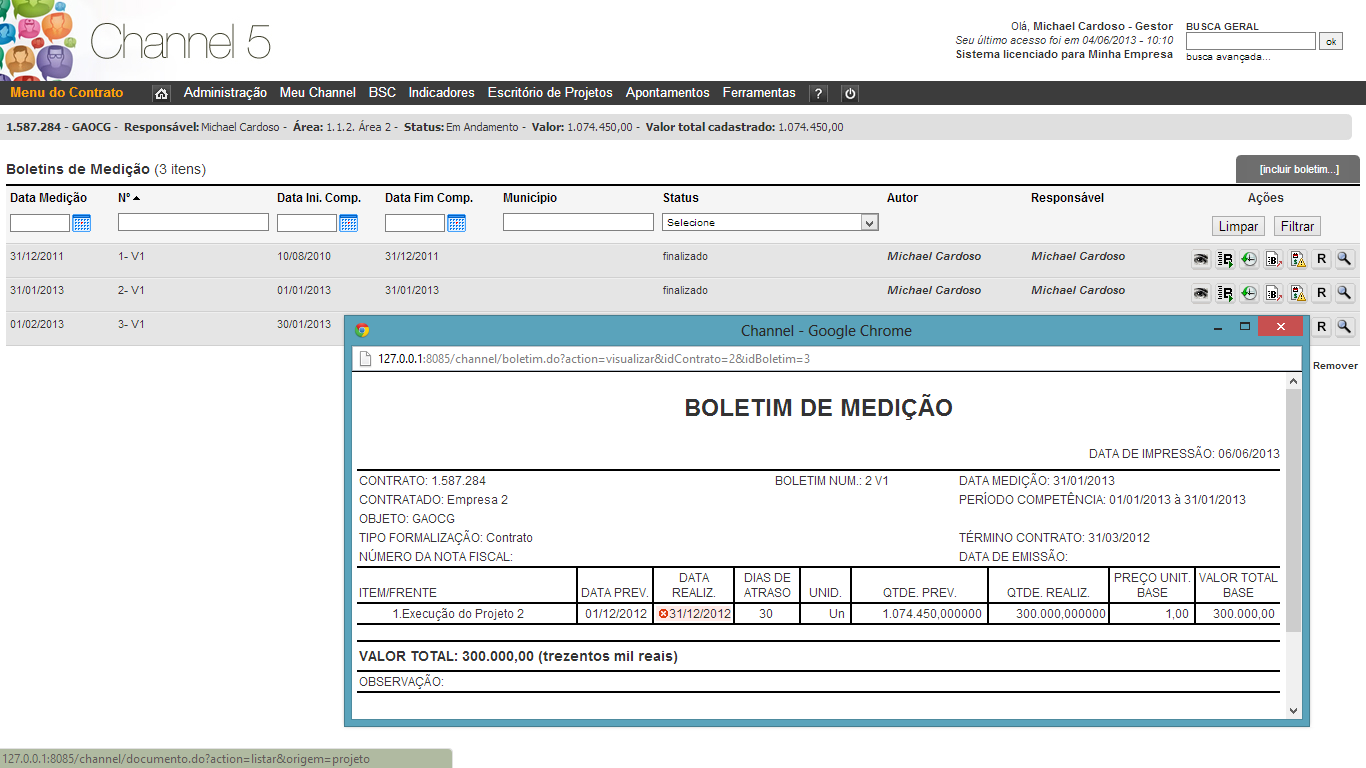This screenshot has height=768, width=1366.
Task: Click the Responsável column header
Action: tap(1067, 198)
